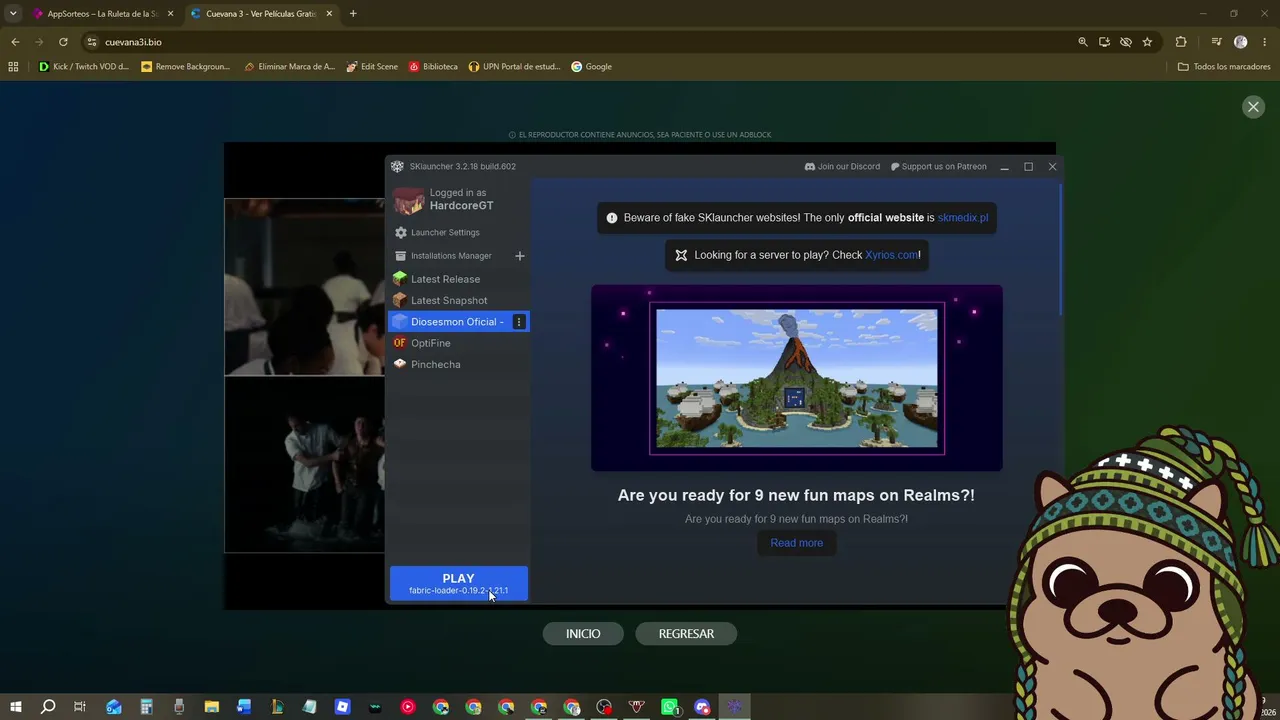Bookmark this page with star icon
This screenshot has height=720, width=1280.
pyautogui.click(x=1147, y=42)
